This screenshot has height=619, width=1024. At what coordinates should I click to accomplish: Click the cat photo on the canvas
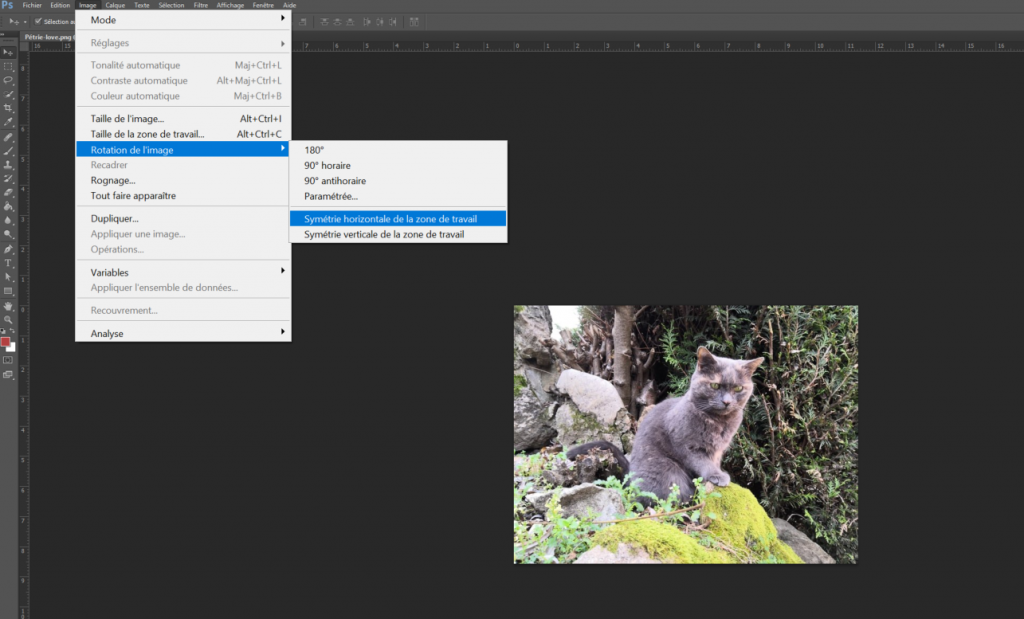(686, 434)
